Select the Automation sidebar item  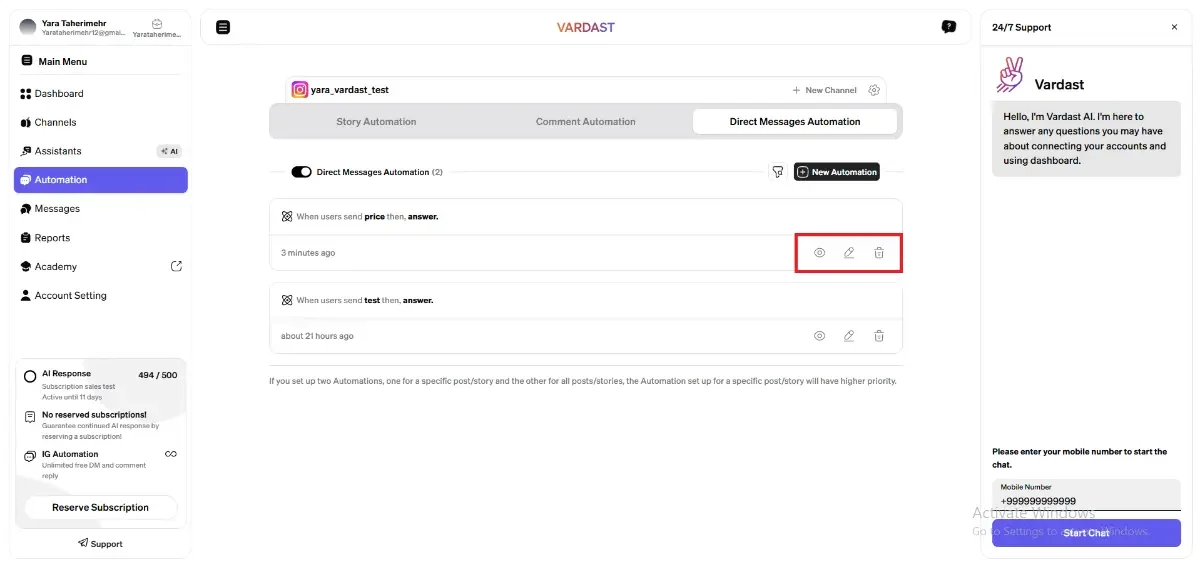[x=100, y=180]
